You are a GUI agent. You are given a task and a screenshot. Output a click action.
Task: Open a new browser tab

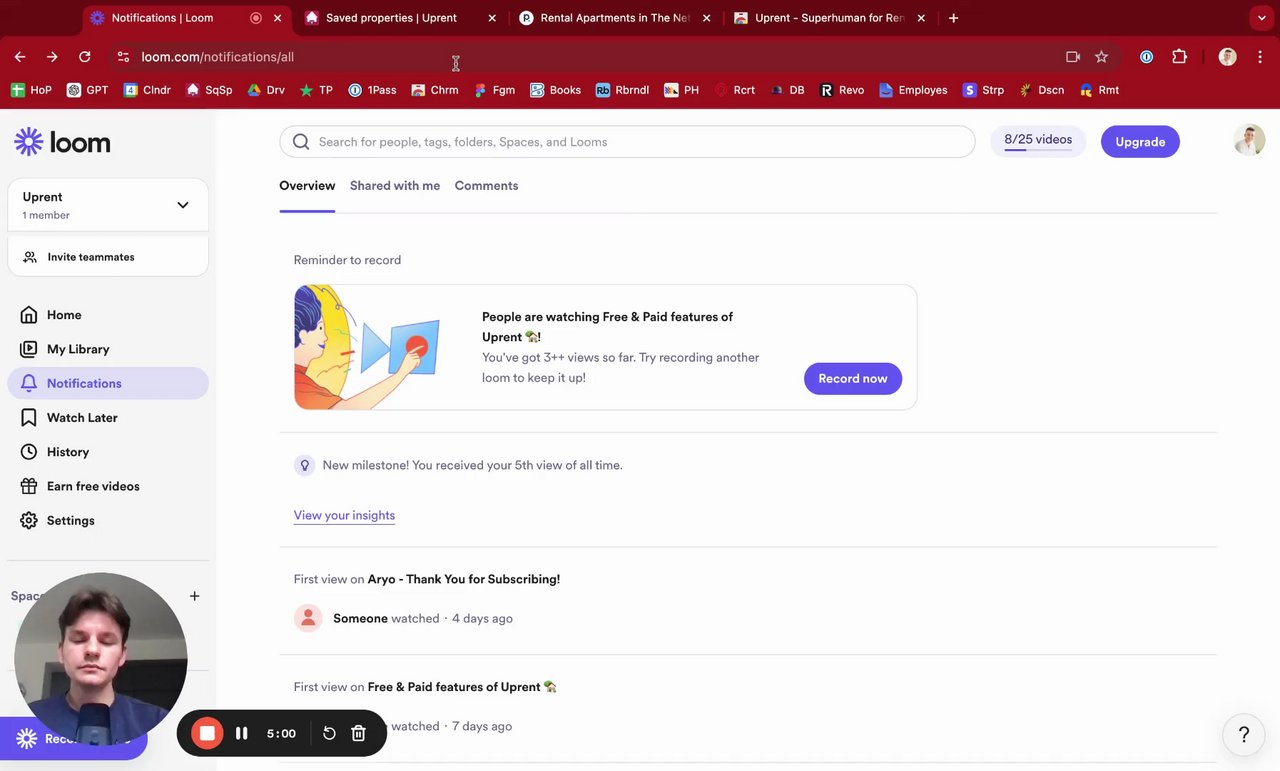(x=953, y=18)
